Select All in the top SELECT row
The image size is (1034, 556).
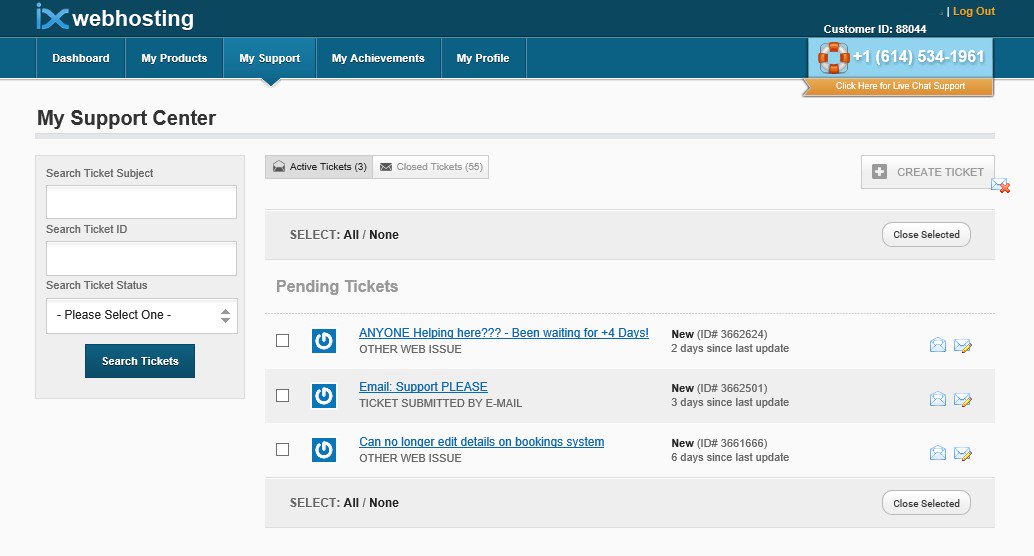(x=351, y=235)
